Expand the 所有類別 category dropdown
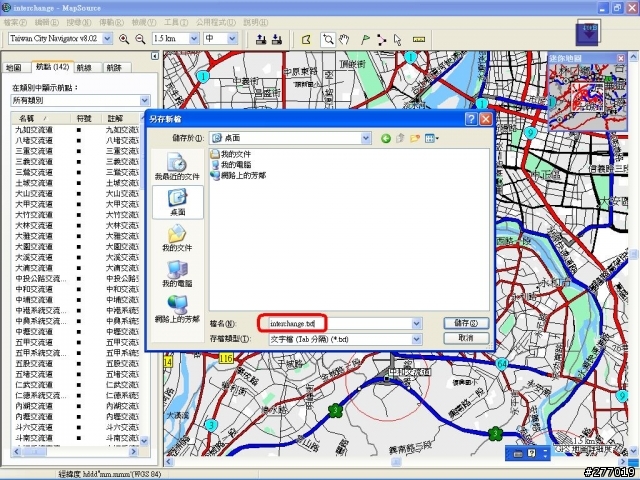640x480 pixels. coord(144,100)
